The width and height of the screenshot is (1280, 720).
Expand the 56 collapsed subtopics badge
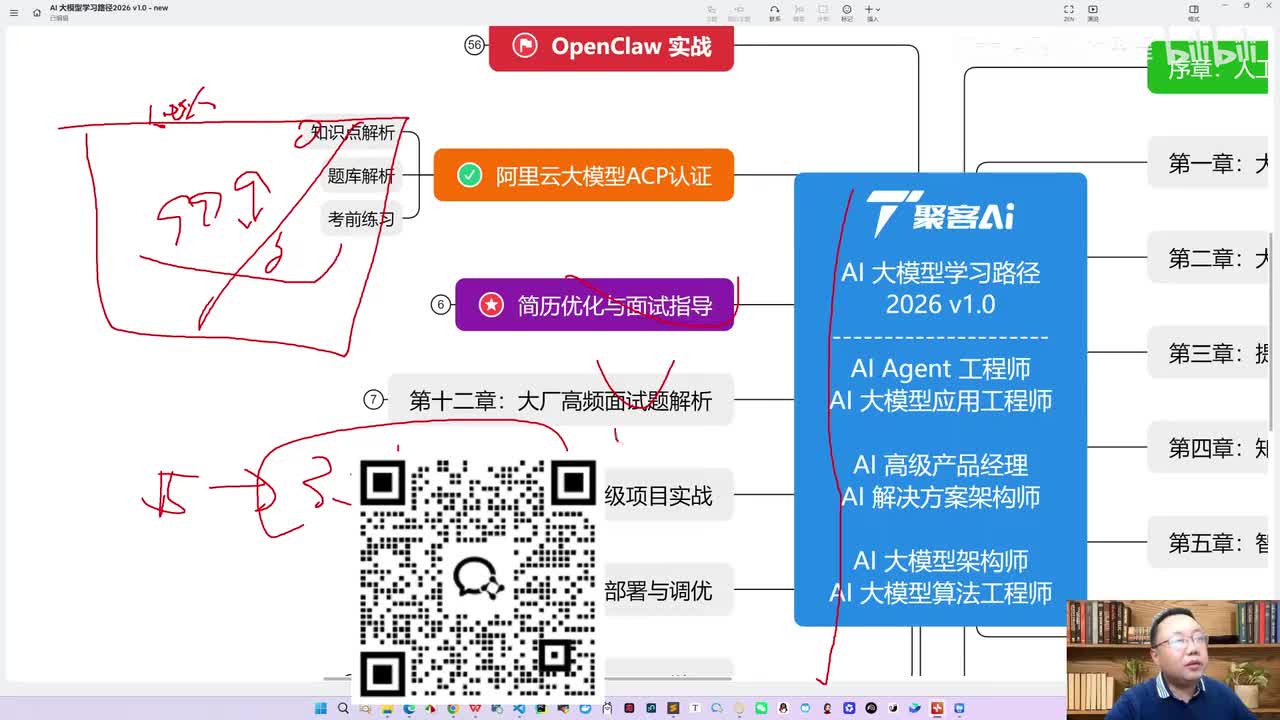point(474,45)
